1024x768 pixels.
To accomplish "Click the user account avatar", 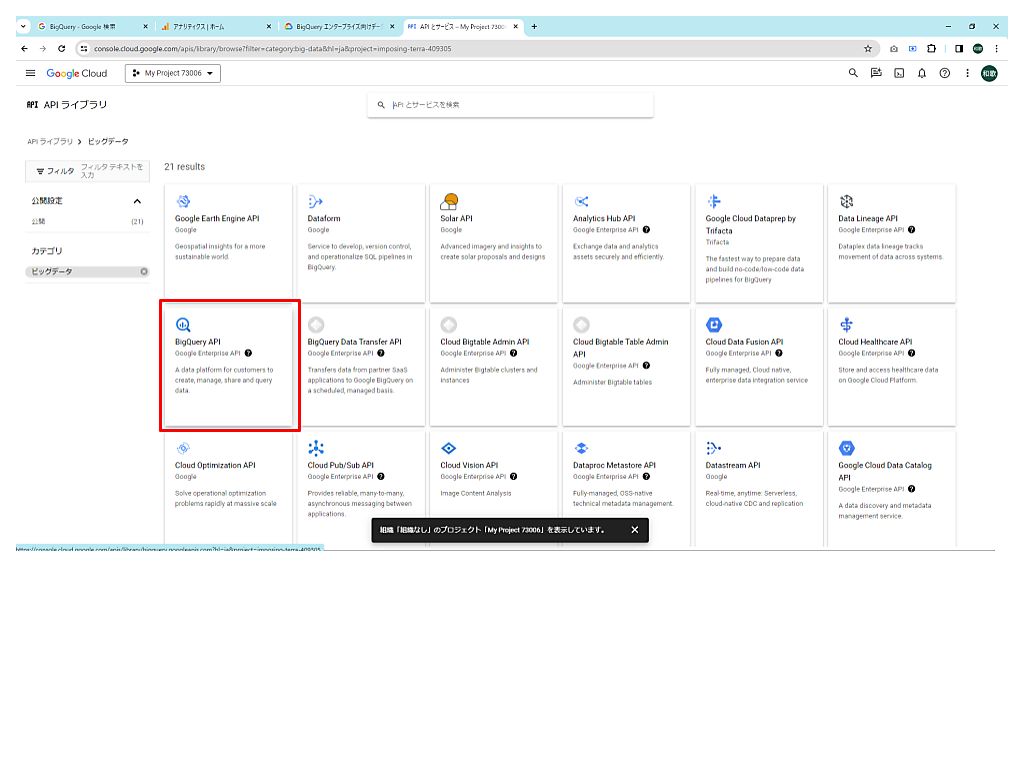I will tap(989, 73).
